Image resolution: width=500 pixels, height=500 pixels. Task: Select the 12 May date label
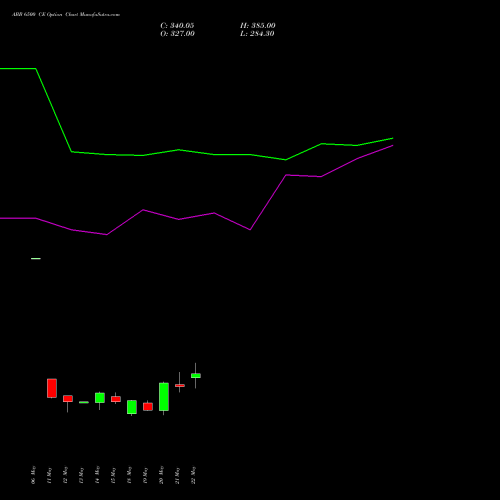pyautogui.click(x=65, y=475)
